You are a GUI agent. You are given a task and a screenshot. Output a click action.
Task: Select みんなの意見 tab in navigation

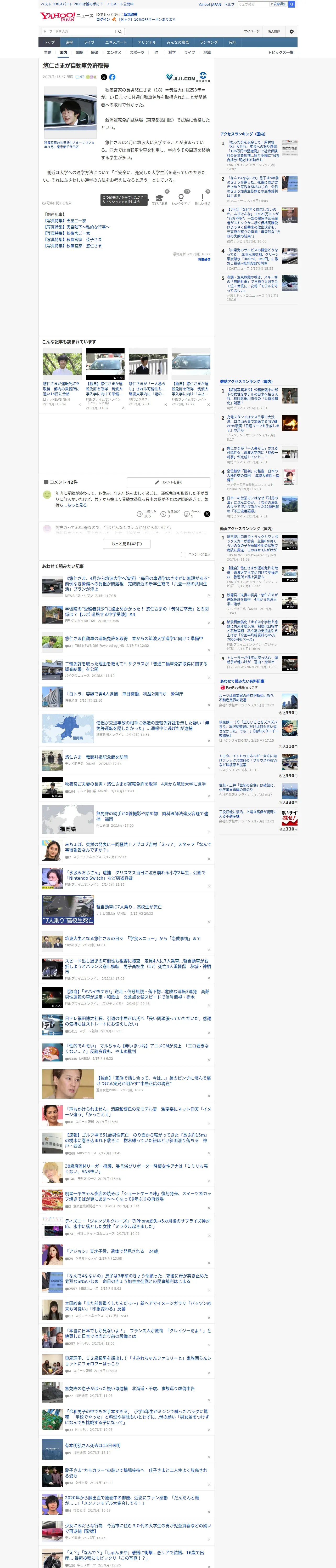178,43
